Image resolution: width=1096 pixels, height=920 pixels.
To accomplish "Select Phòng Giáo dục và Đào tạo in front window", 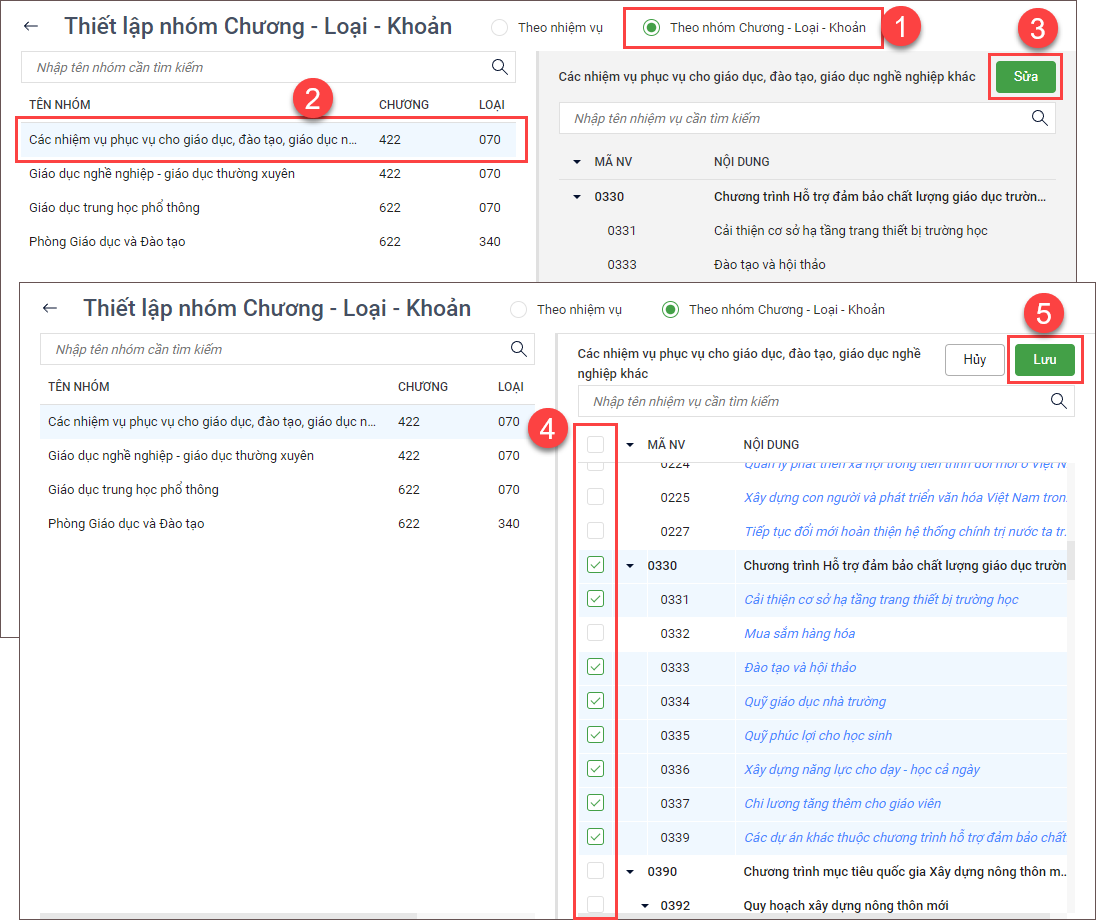I will pyautogui.click(x=126, y=523).
